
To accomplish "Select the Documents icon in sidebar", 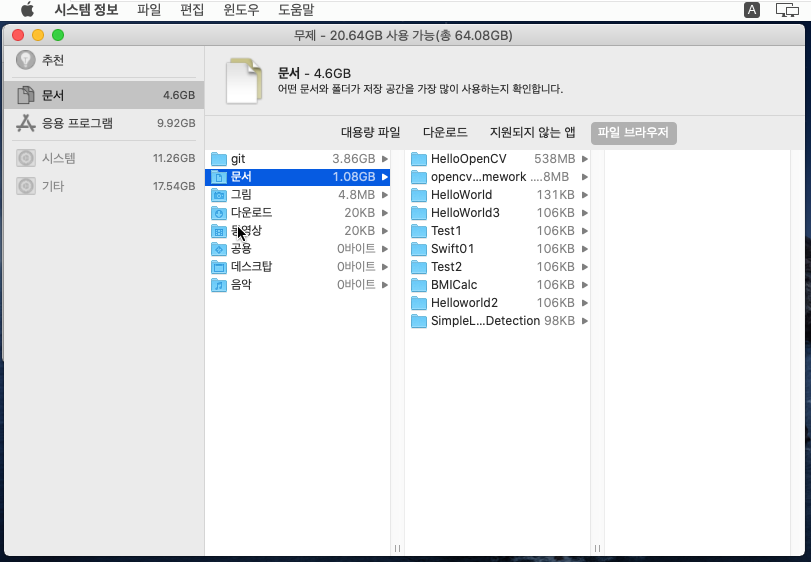I will coord(26,96).
